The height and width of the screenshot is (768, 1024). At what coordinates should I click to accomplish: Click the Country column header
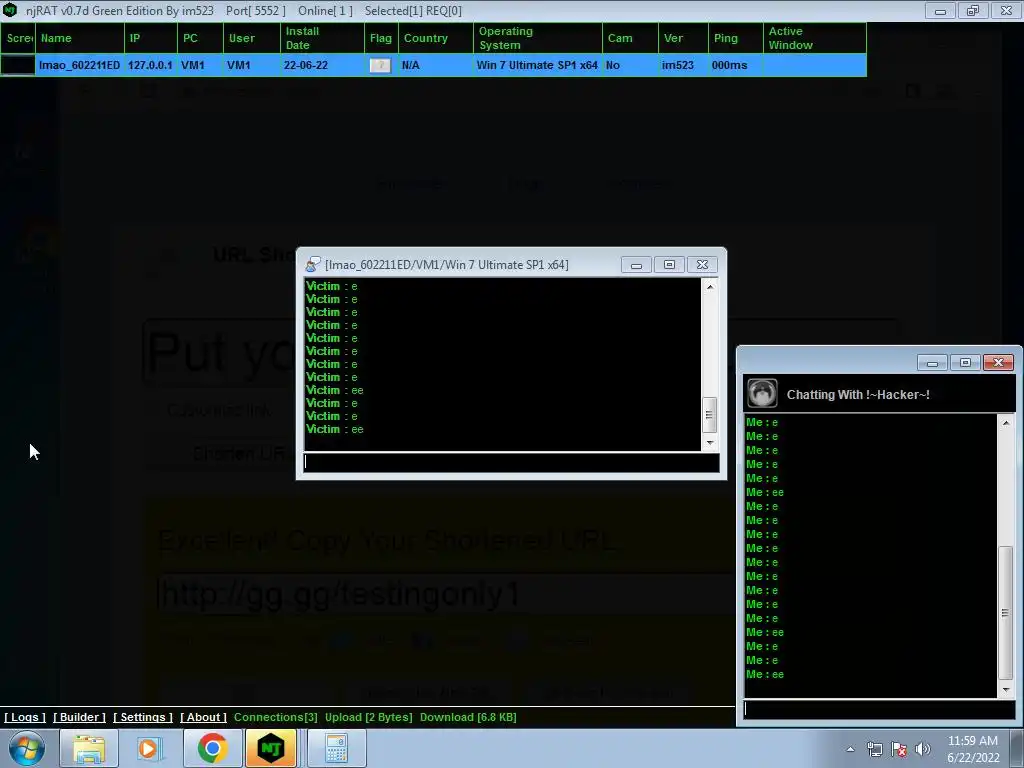coord(436,38)
